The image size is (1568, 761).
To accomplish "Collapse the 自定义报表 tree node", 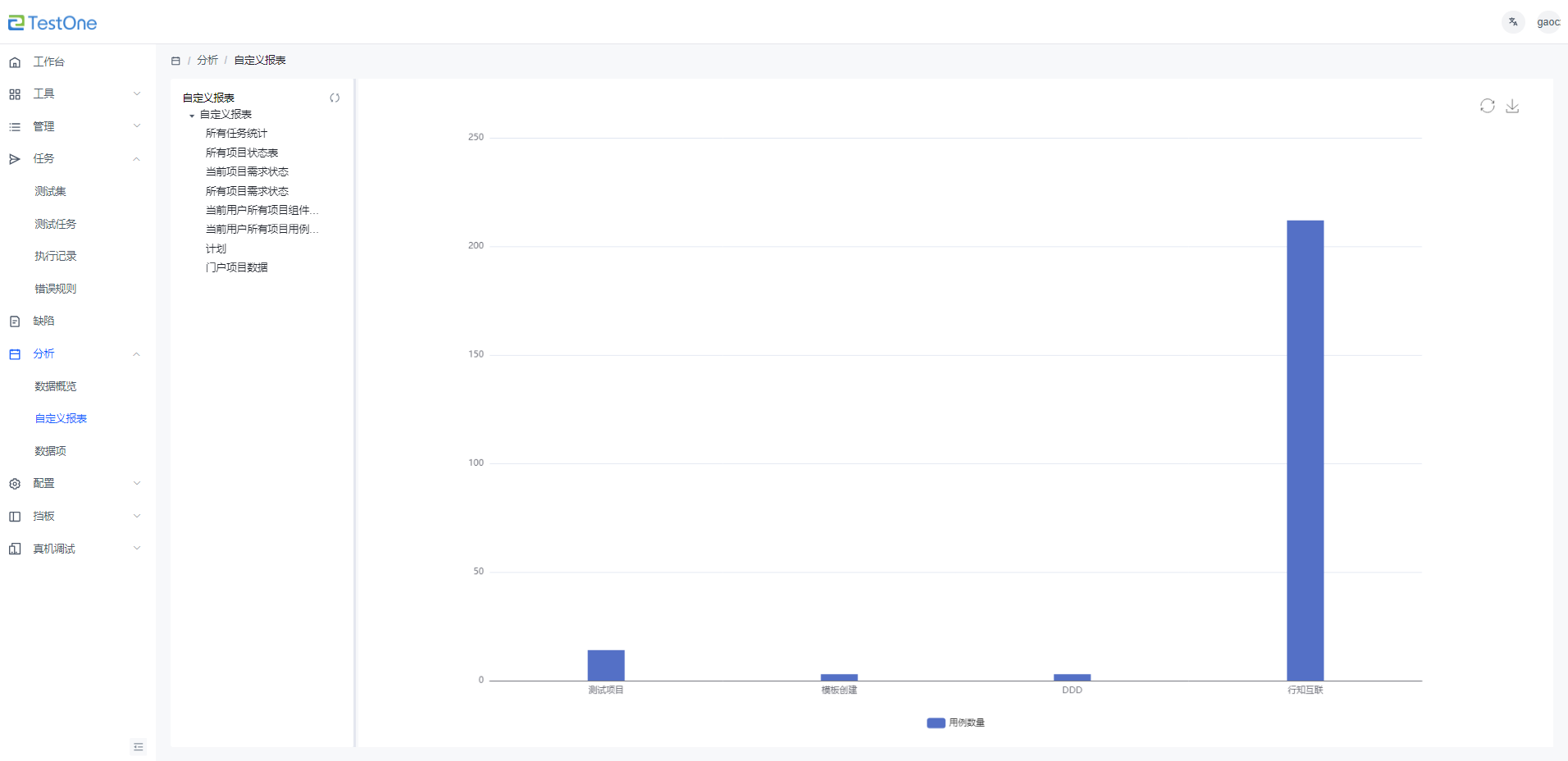I will coord(192,116).
